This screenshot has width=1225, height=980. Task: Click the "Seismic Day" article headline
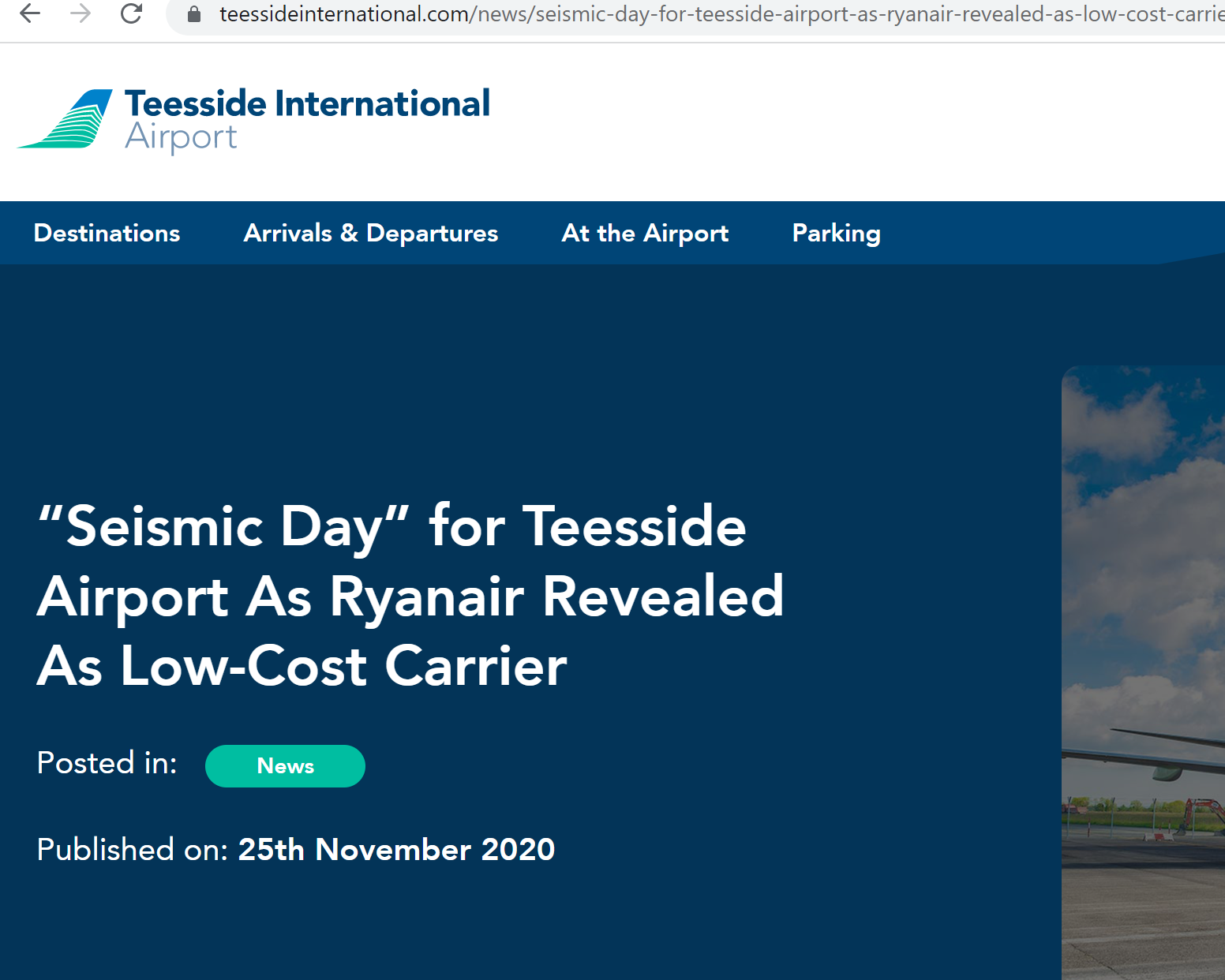point(410,596)
